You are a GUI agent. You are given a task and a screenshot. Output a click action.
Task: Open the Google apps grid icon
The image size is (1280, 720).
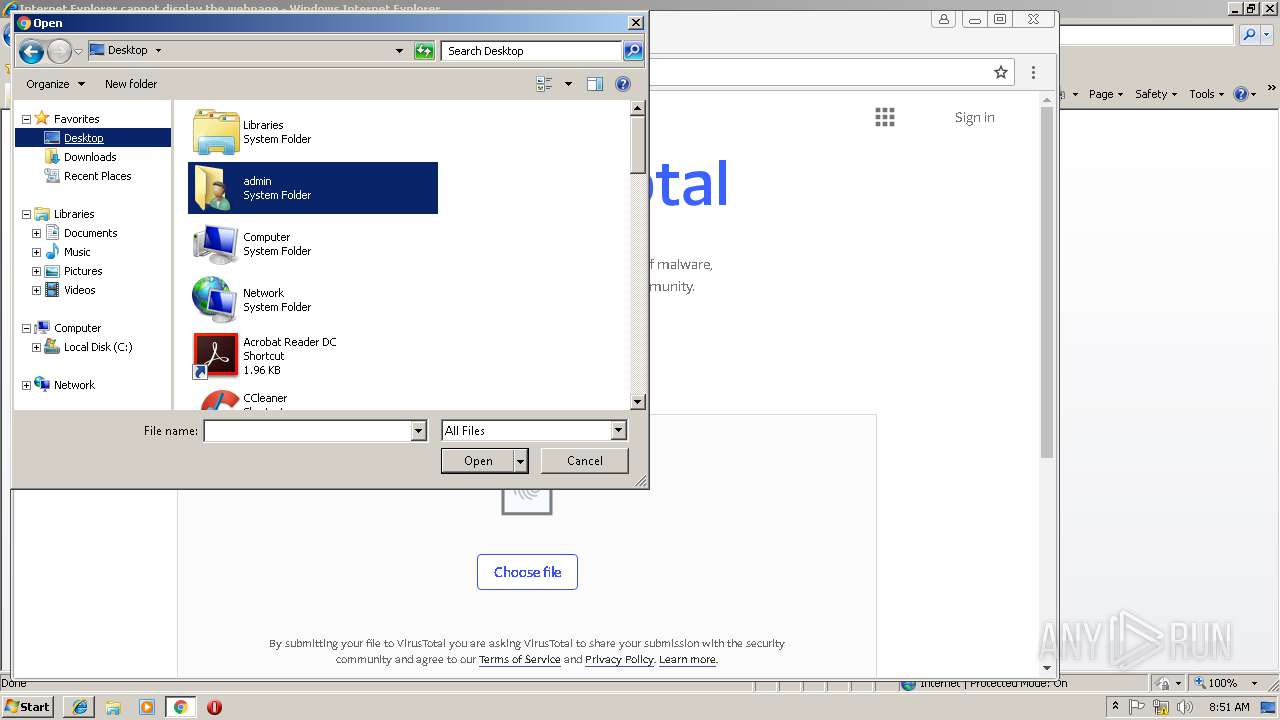pos(885,117)
